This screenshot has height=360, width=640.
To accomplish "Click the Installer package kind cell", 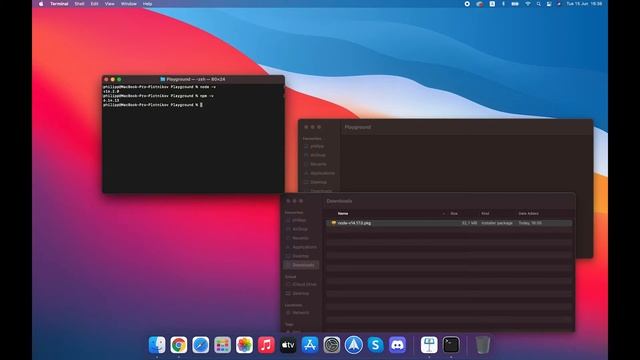I will [497, 223].
